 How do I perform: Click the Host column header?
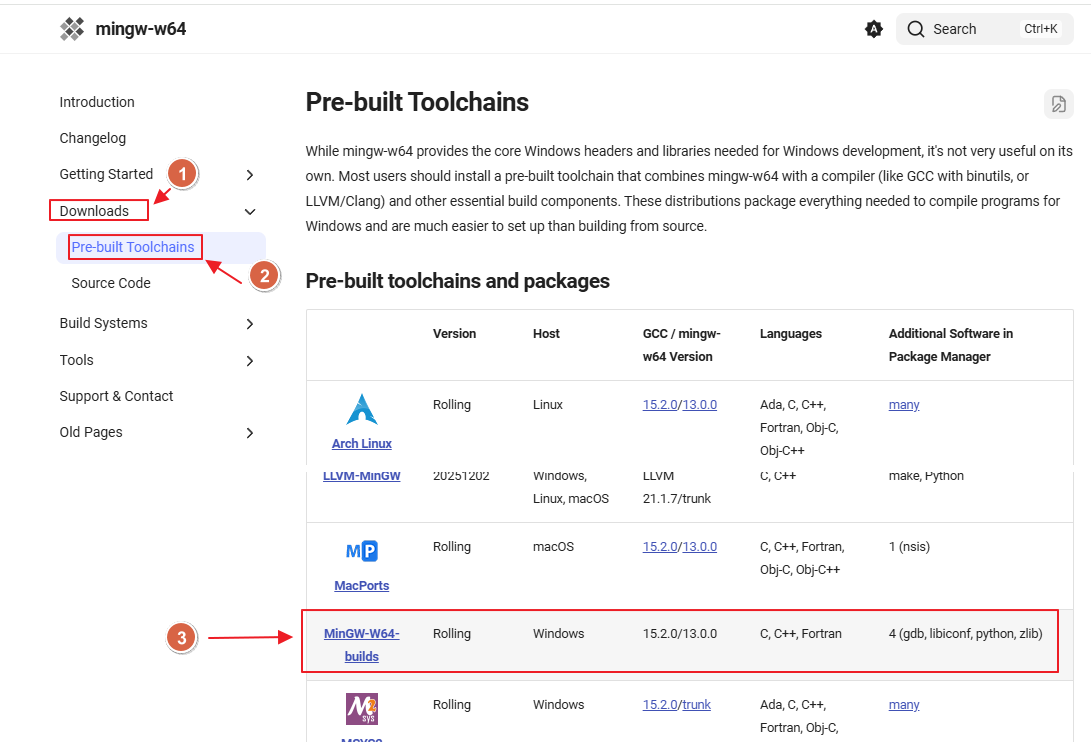(x=546, y=334)
